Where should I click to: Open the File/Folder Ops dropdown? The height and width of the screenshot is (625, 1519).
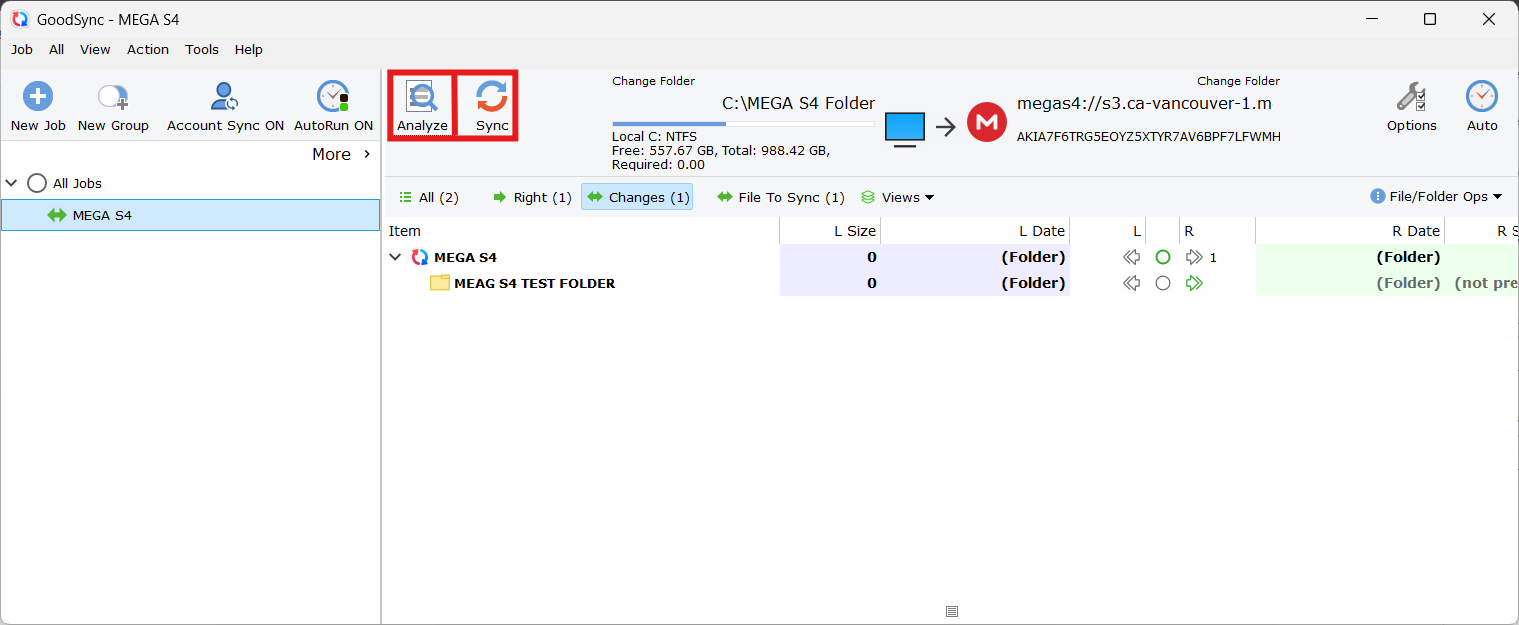pyautogui.click(x=1437, y=196)
